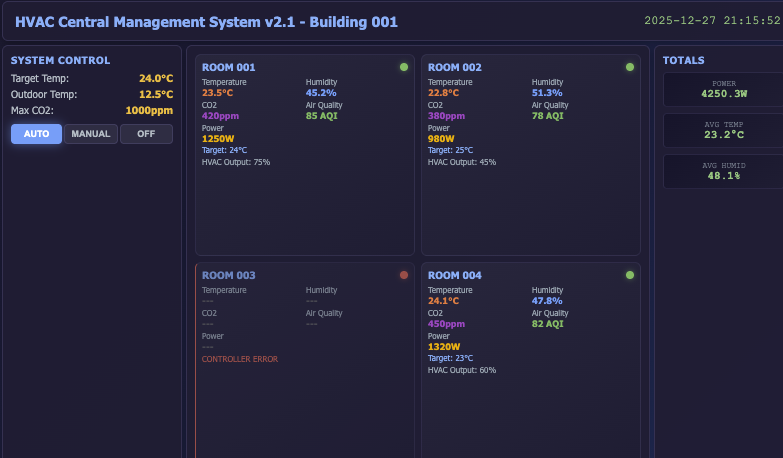Click Room 002 Air Quality 78 AQI
Viewport: 783px width, 458px height.
[548, 116]
